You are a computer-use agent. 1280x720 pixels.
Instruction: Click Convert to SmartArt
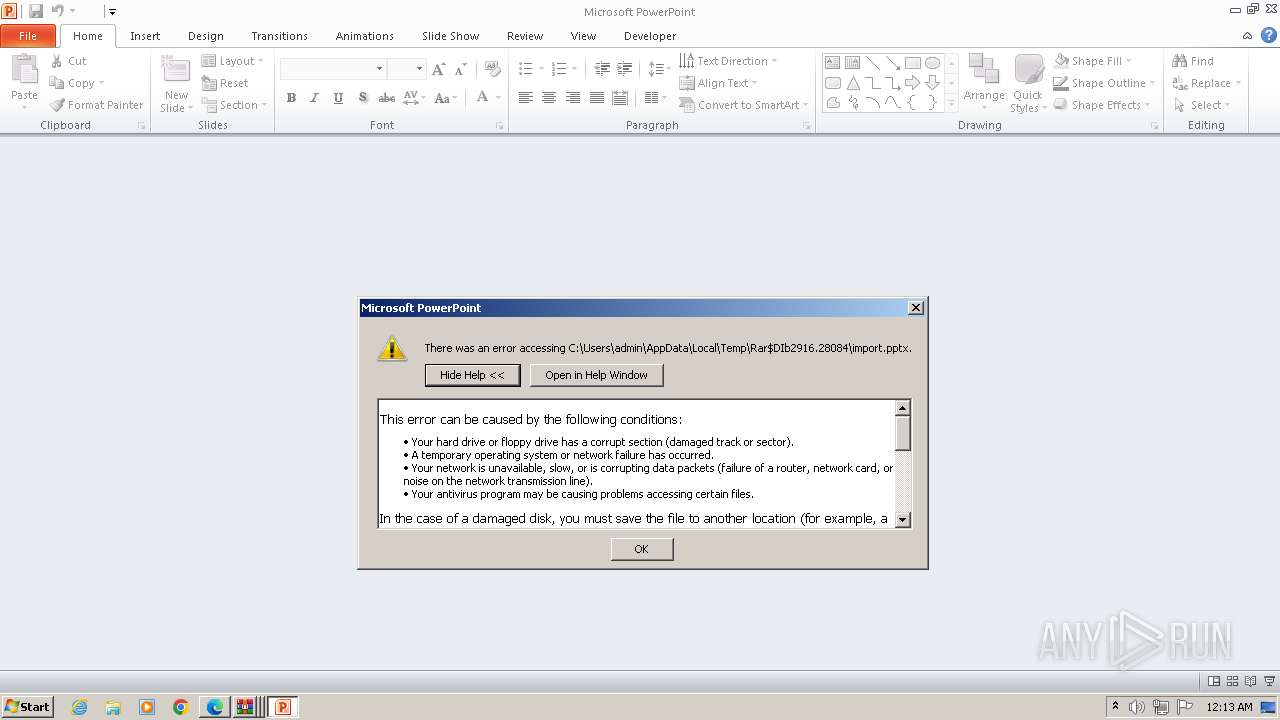(x=742, y=105)
